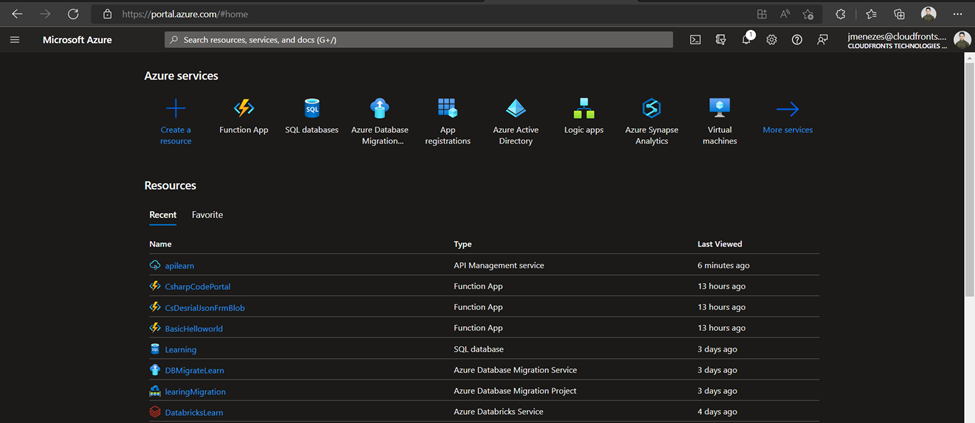
Task: Click the SQL database type cell
Action: [x=479, y=349]
